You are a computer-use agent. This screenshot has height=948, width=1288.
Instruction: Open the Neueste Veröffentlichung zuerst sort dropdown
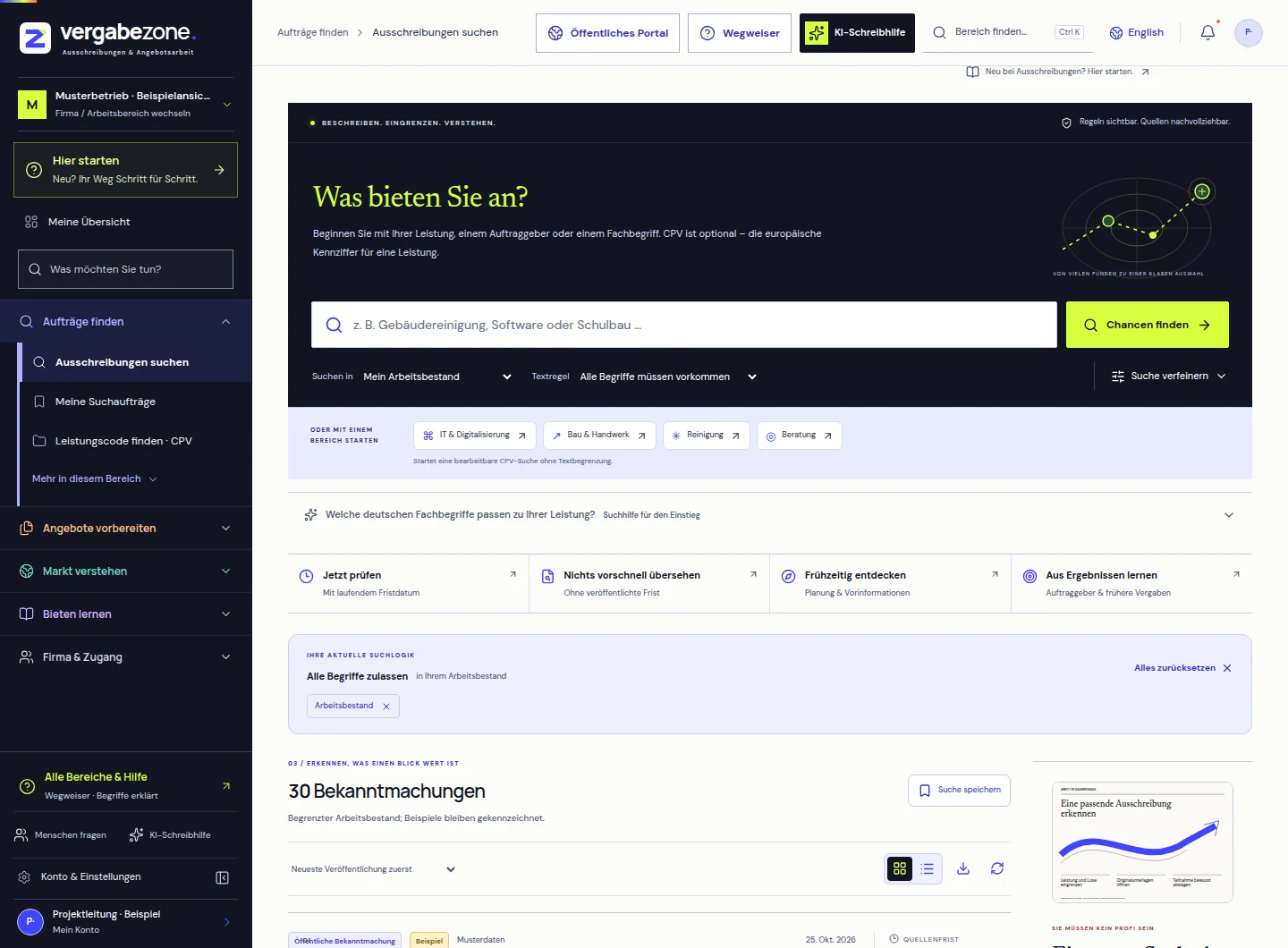(373, 869)
